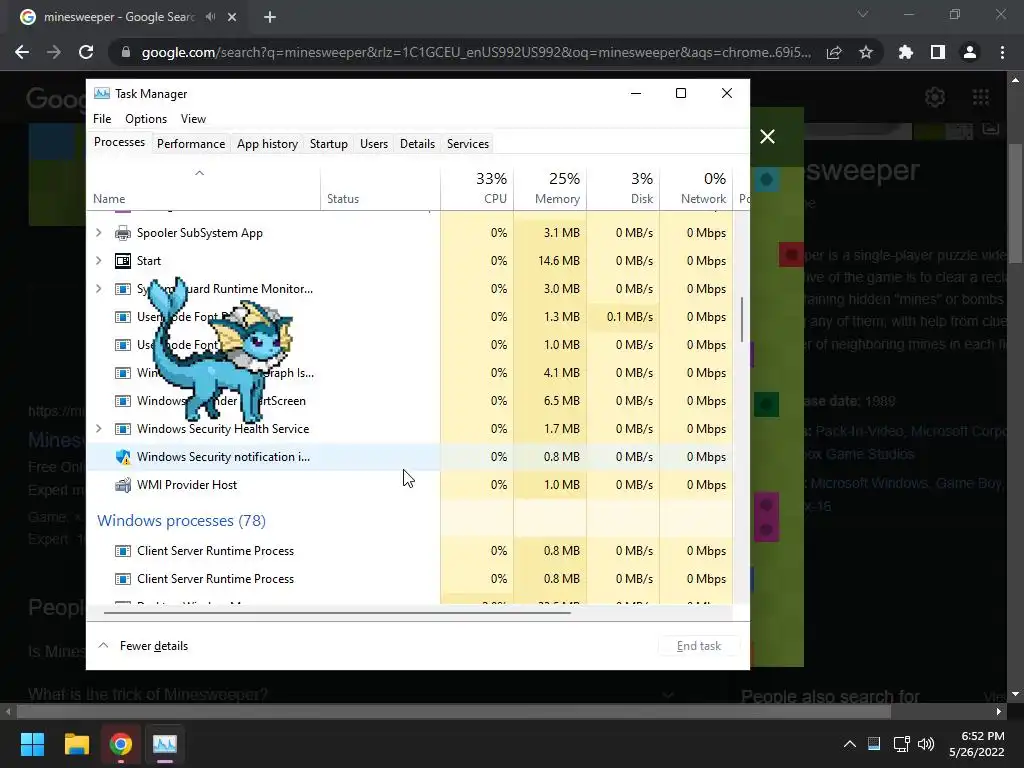Click the taskbar clock showing 6:52 PM
Screen dimensions: 1024x768
977,744
